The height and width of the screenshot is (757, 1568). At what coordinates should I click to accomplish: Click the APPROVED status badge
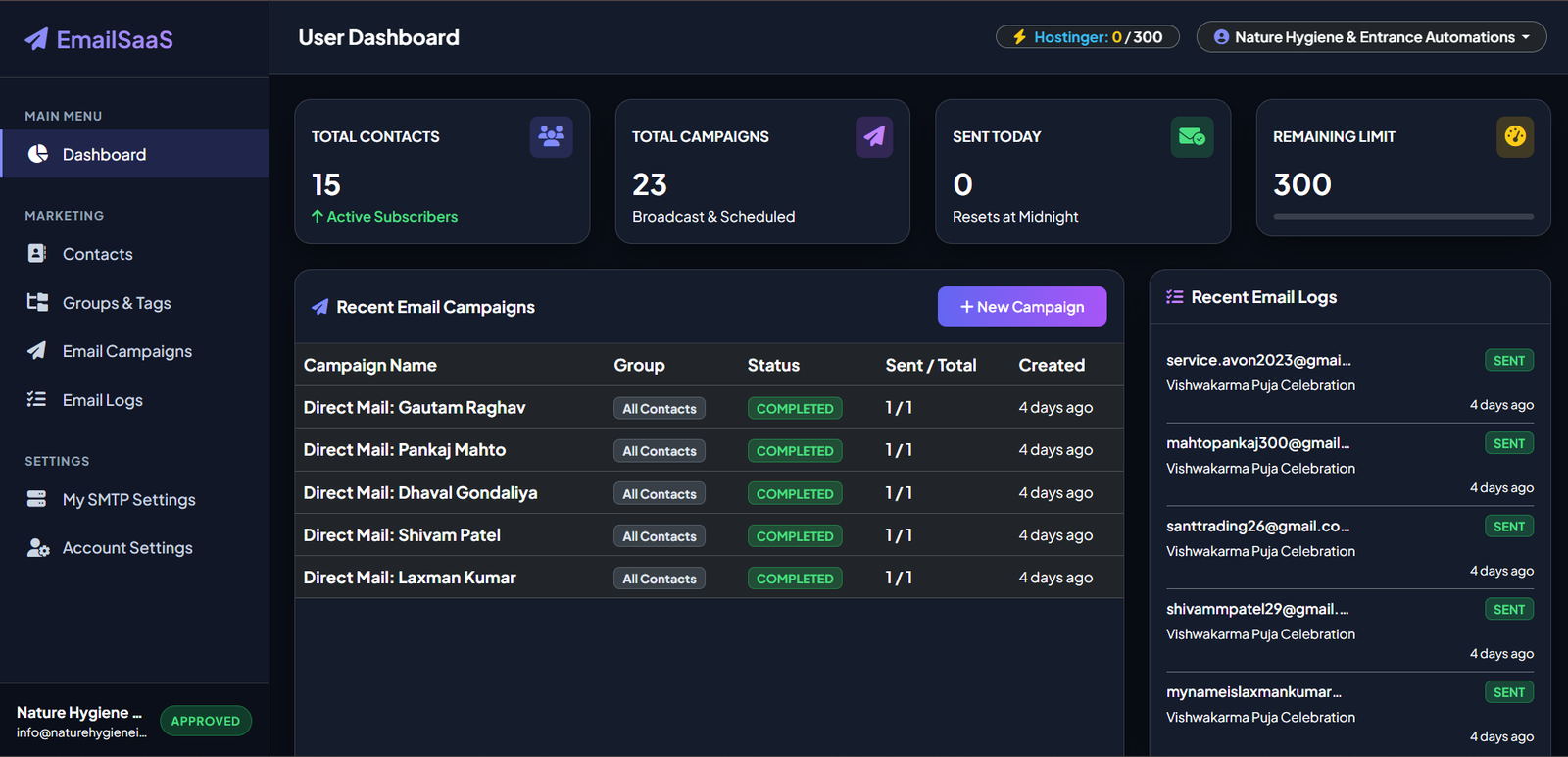tap(206, 721)
